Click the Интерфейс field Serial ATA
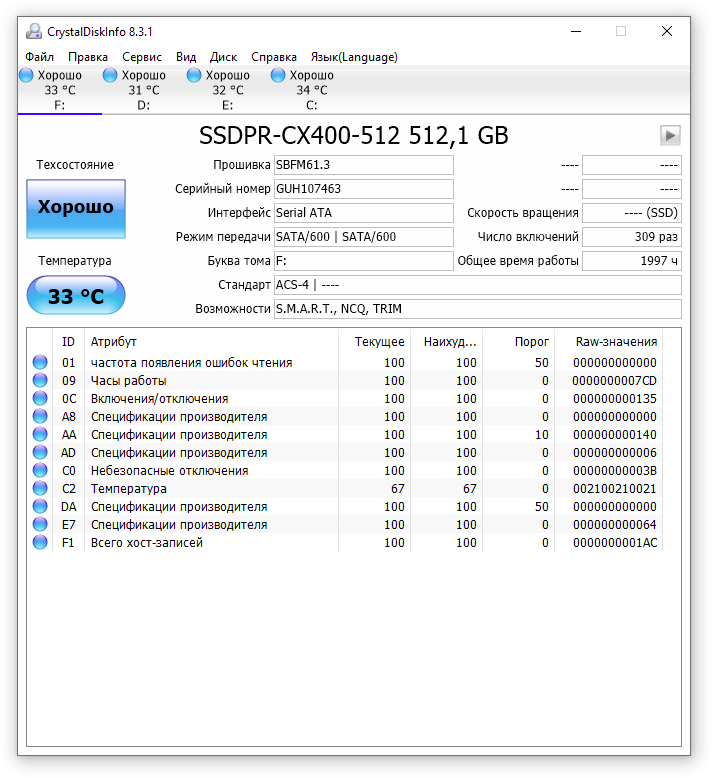 (364, 213)
